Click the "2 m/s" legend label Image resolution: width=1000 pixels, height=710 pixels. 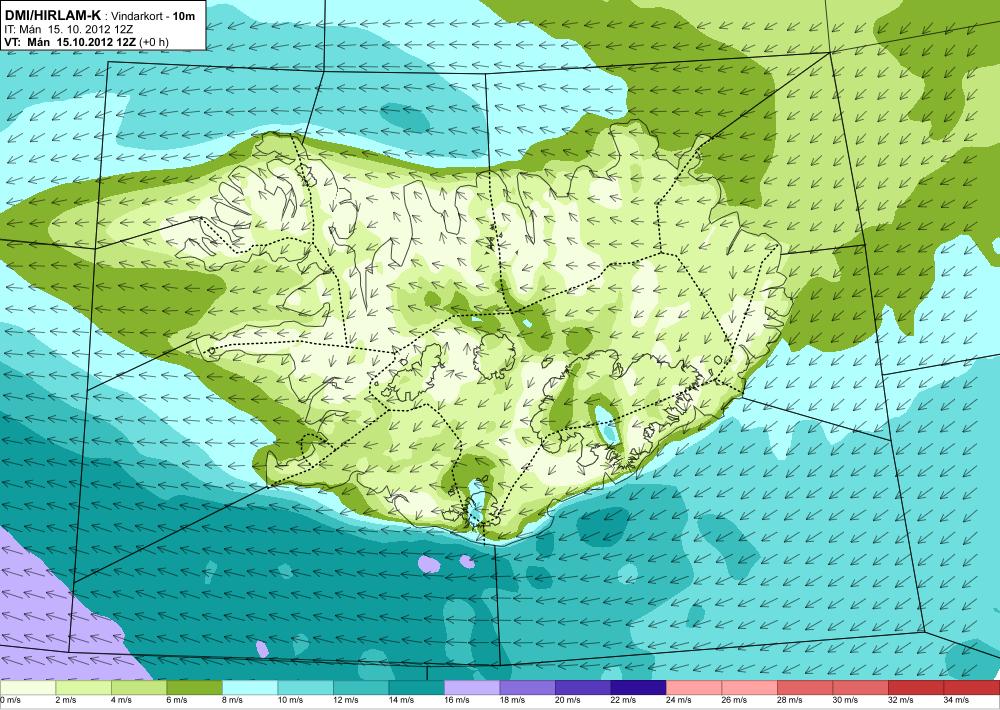pyautogui.click(x=66, y=700)
